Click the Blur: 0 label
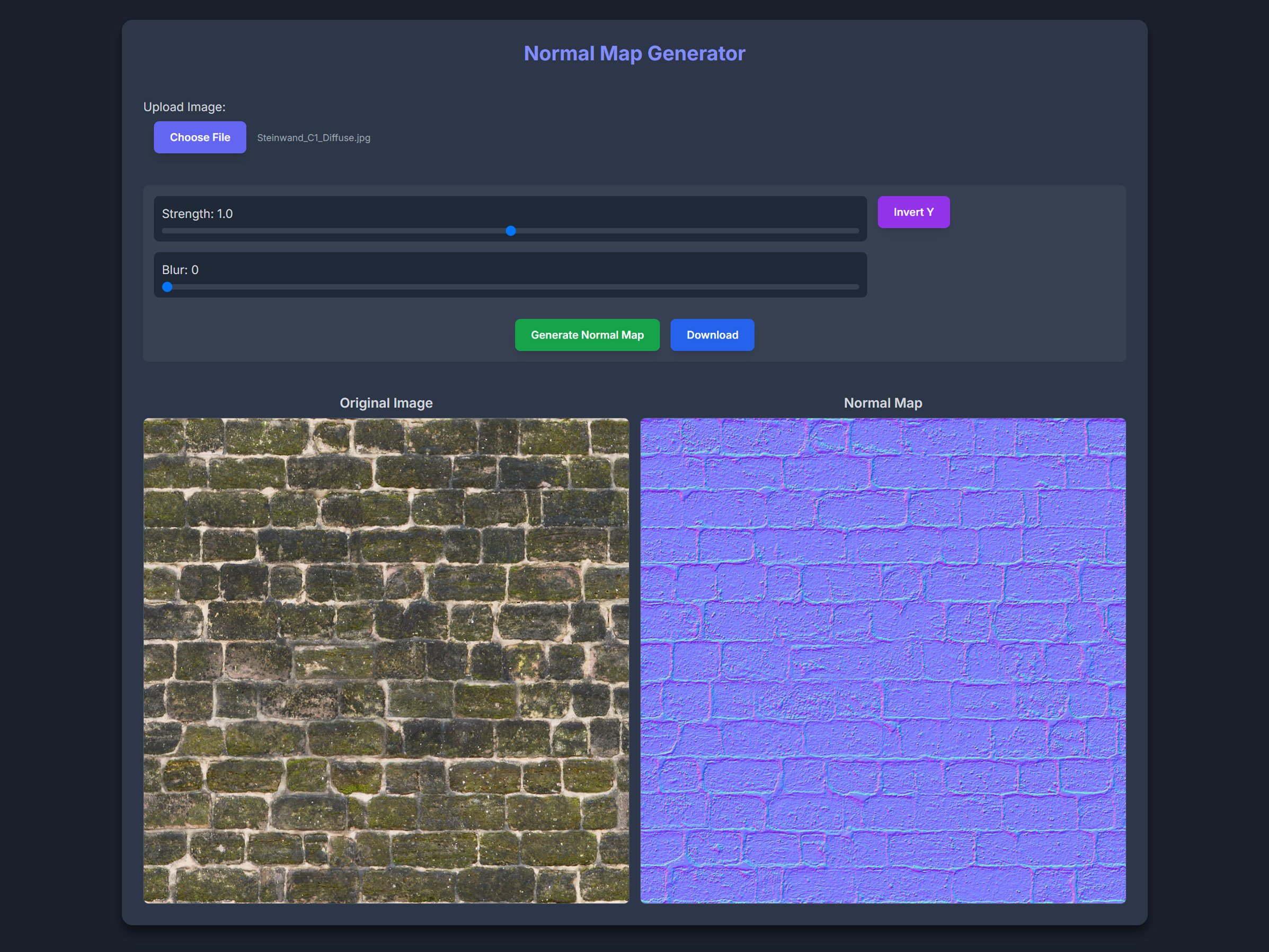The image size is (1269, 952). click(x=180, y=270)
